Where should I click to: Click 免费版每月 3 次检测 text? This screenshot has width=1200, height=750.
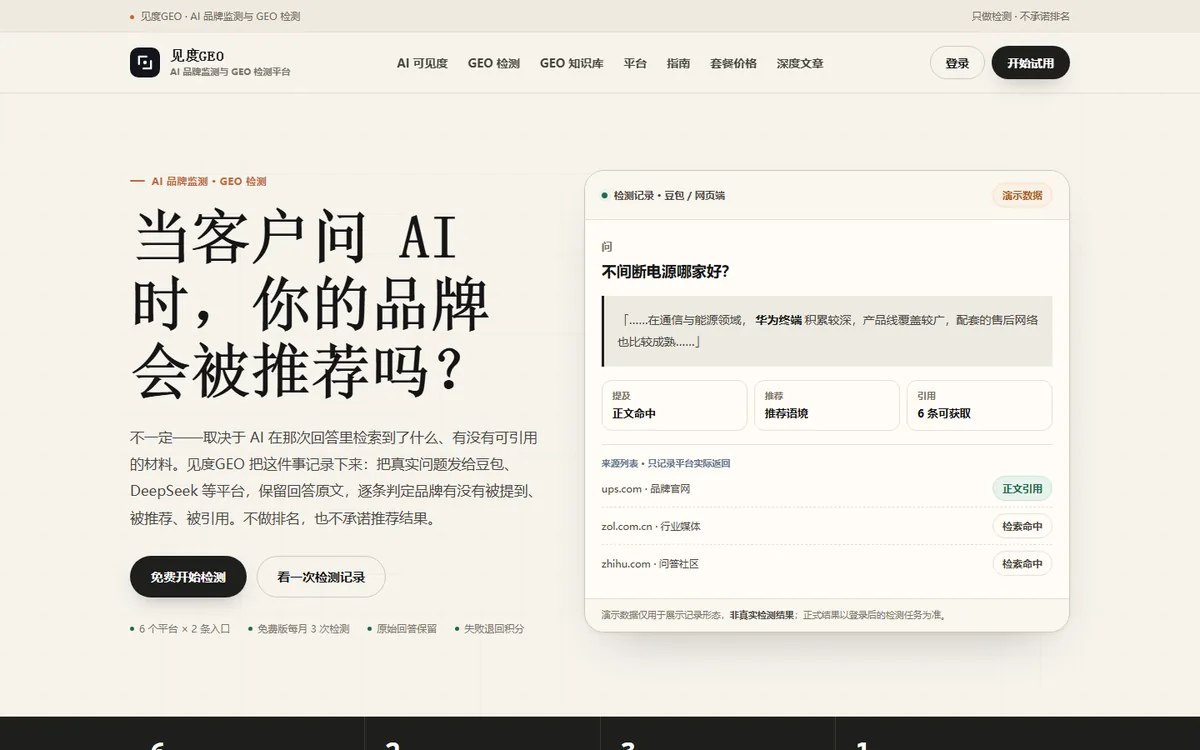pyautogui.click(x=303, y=629)
